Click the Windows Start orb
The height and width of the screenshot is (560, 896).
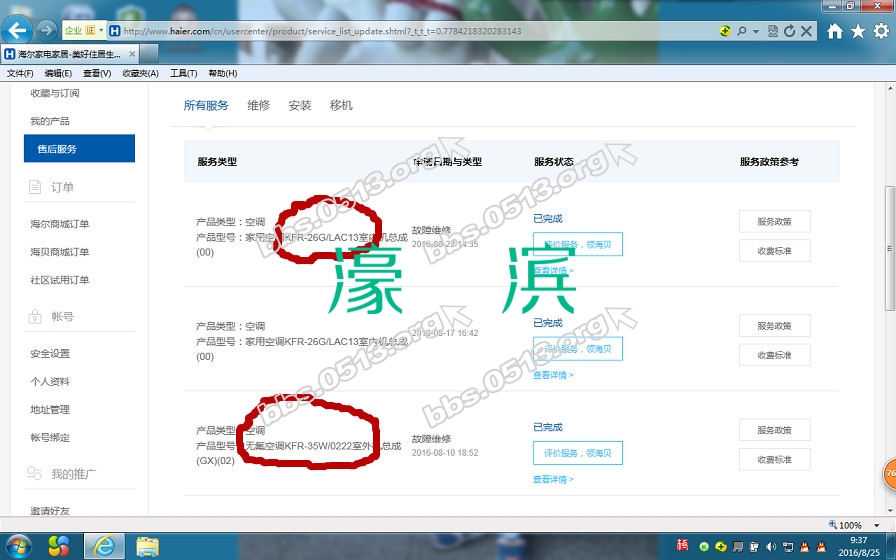[x=20, y=546]
